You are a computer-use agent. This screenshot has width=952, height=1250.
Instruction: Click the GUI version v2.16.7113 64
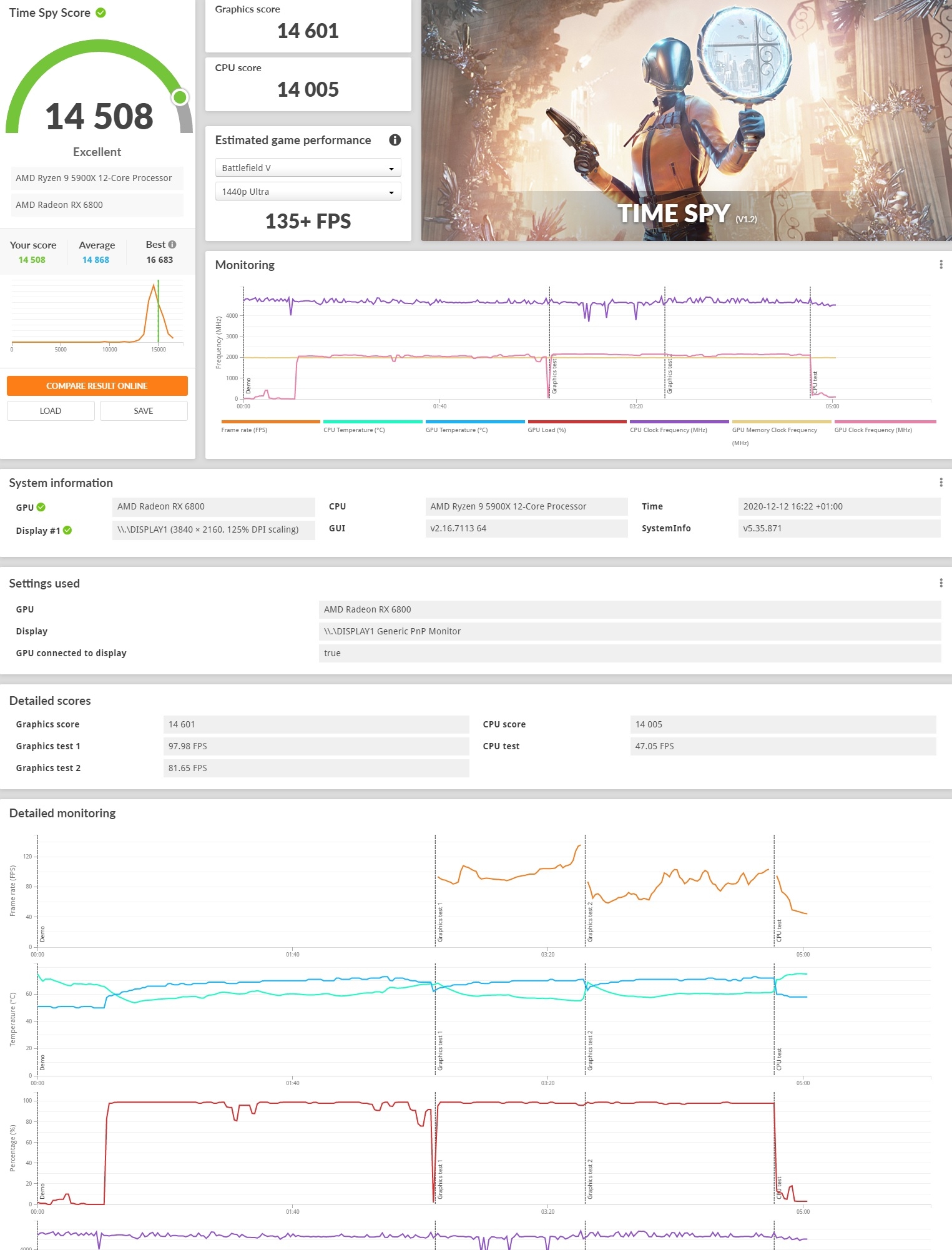click(526, 528)
